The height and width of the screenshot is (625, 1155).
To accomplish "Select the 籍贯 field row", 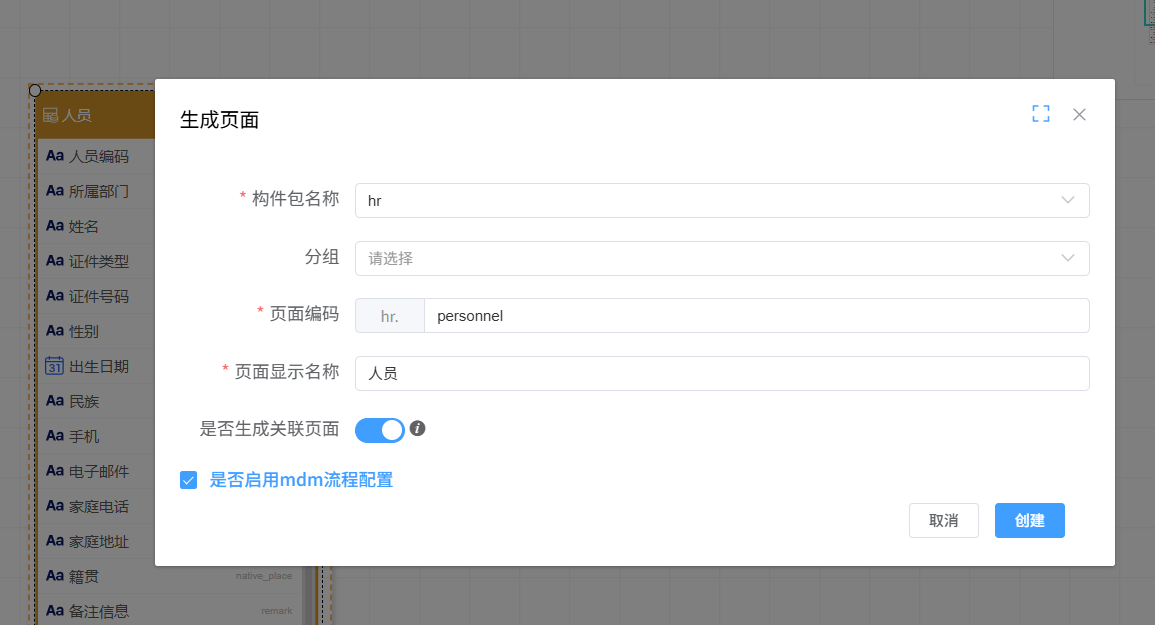I will tap(169, 576).
